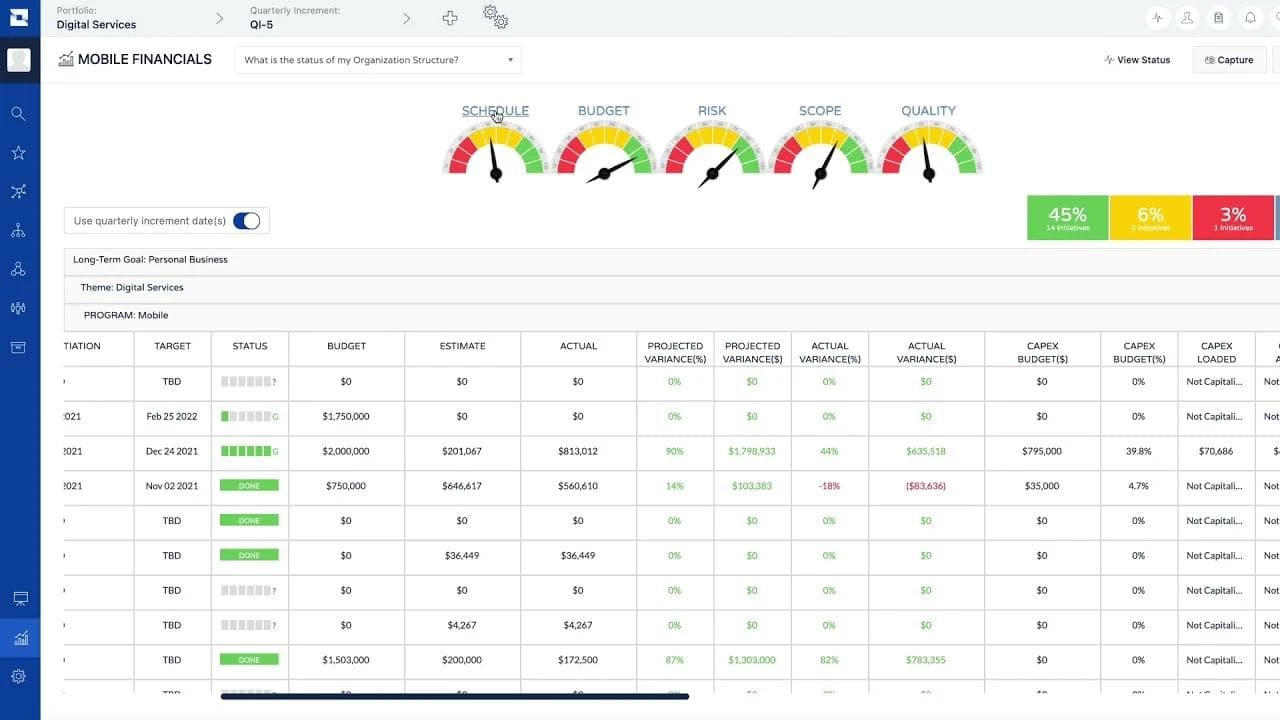Image resolution: width=1280 pixels, height=720 pixels.
Task: Select the Favorites star icon in sidebar
Action: [18, 152]
